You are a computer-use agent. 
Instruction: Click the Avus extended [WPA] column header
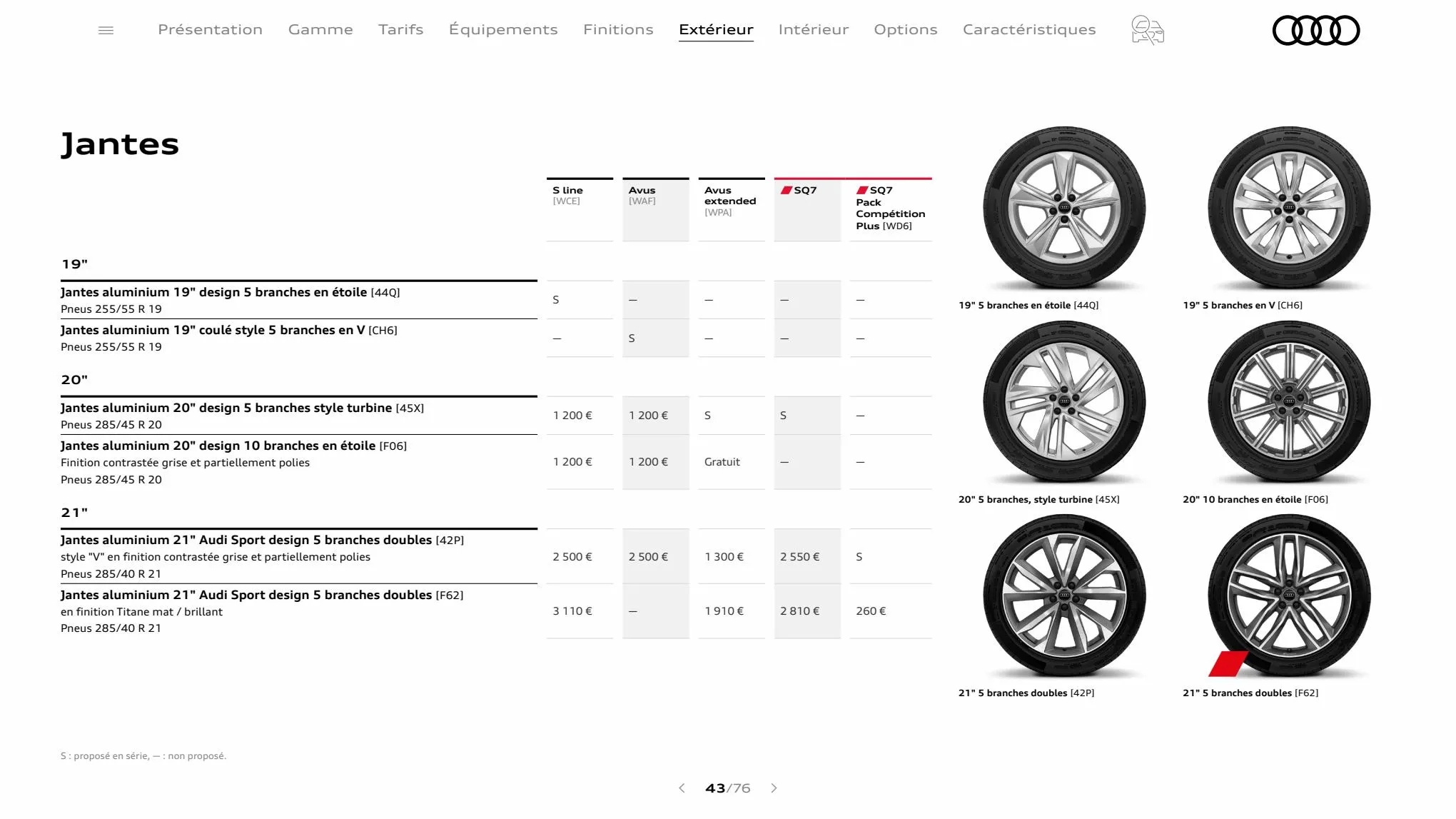tap(732, 209)
